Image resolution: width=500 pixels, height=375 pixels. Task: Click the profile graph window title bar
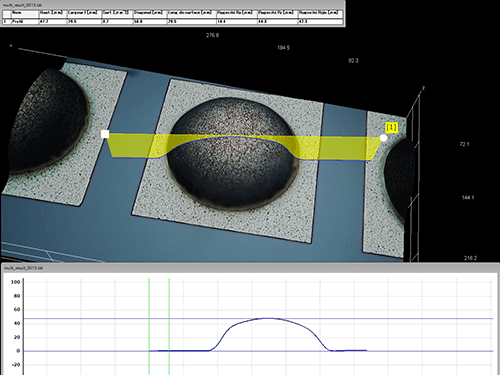click(250, 268)
